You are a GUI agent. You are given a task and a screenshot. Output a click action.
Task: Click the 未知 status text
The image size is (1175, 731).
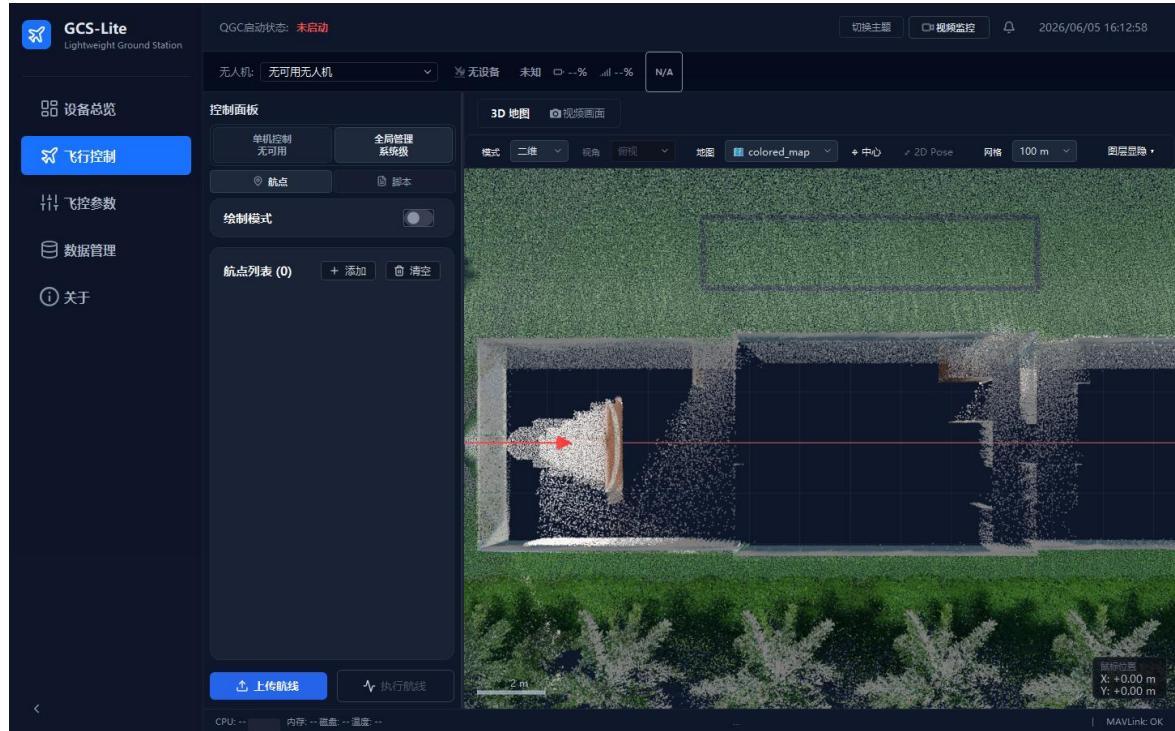coord(530,72)
